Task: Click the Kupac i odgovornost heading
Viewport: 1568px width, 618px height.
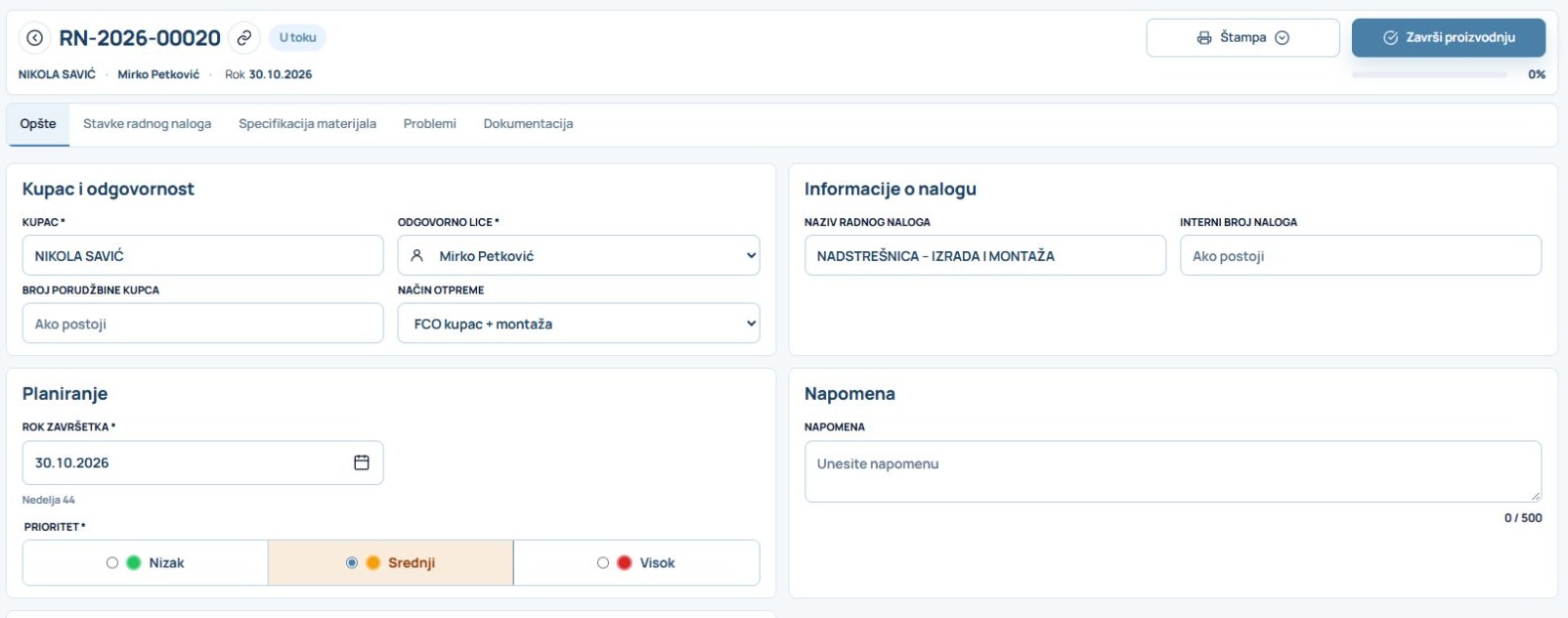Action: tap(109, 189)
